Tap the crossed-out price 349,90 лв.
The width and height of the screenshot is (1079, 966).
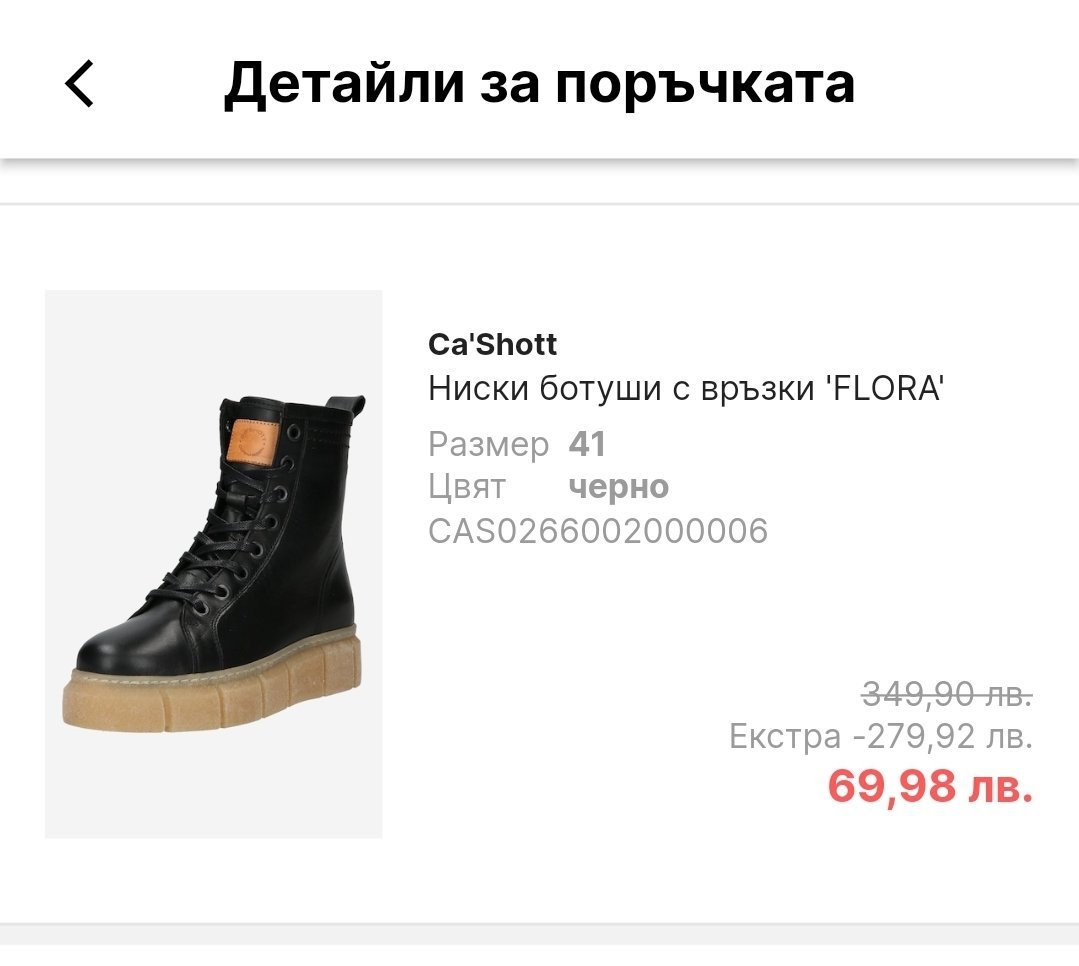click(946, 692)
